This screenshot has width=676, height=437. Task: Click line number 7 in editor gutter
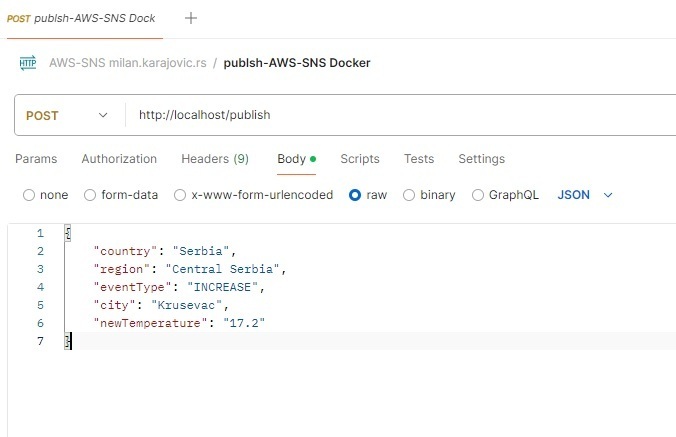pyautogui.click(x=40, y=341)
